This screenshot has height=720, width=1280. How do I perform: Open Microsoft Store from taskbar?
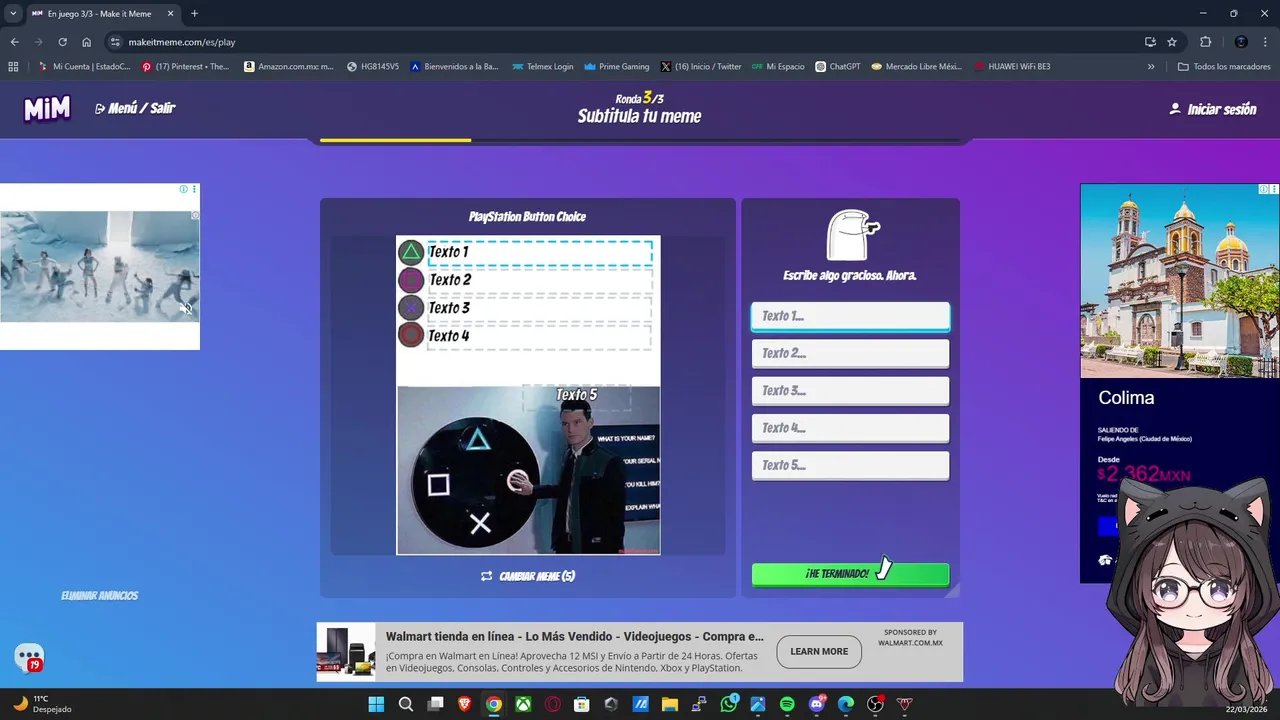(x=582, y=704)
